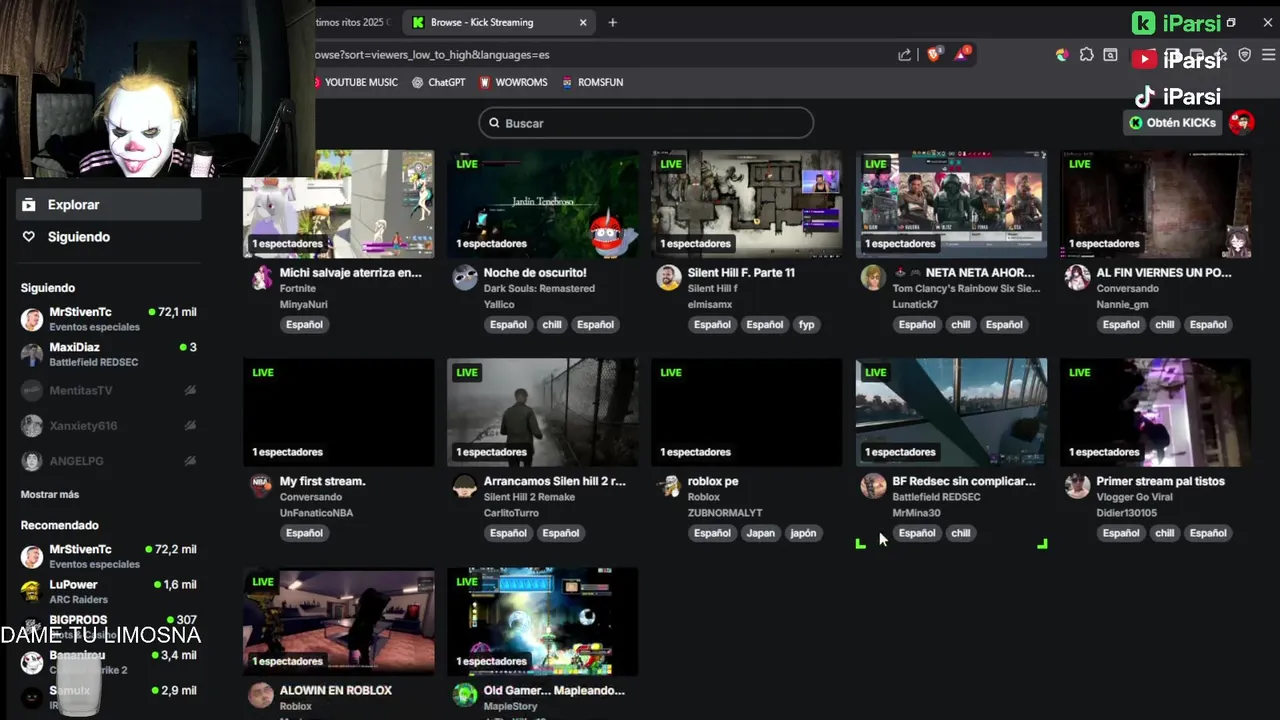Viewport: 1280px width, 720px height.
Task: Switch to the 'timos ritos 2025' tab
Action: 356,22
